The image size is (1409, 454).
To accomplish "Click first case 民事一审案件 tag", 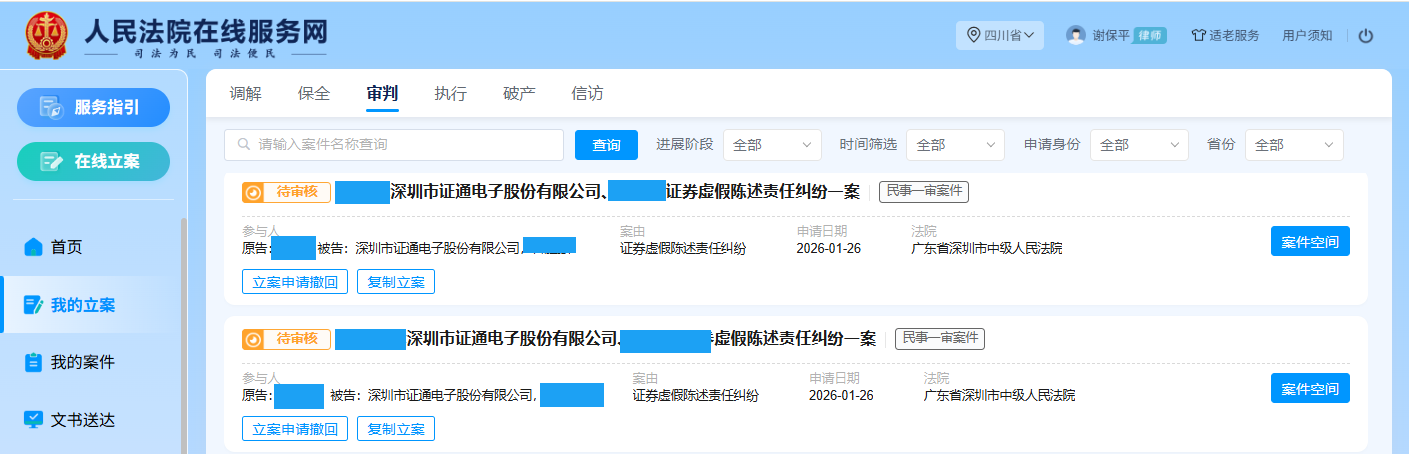I will [924, 192].
